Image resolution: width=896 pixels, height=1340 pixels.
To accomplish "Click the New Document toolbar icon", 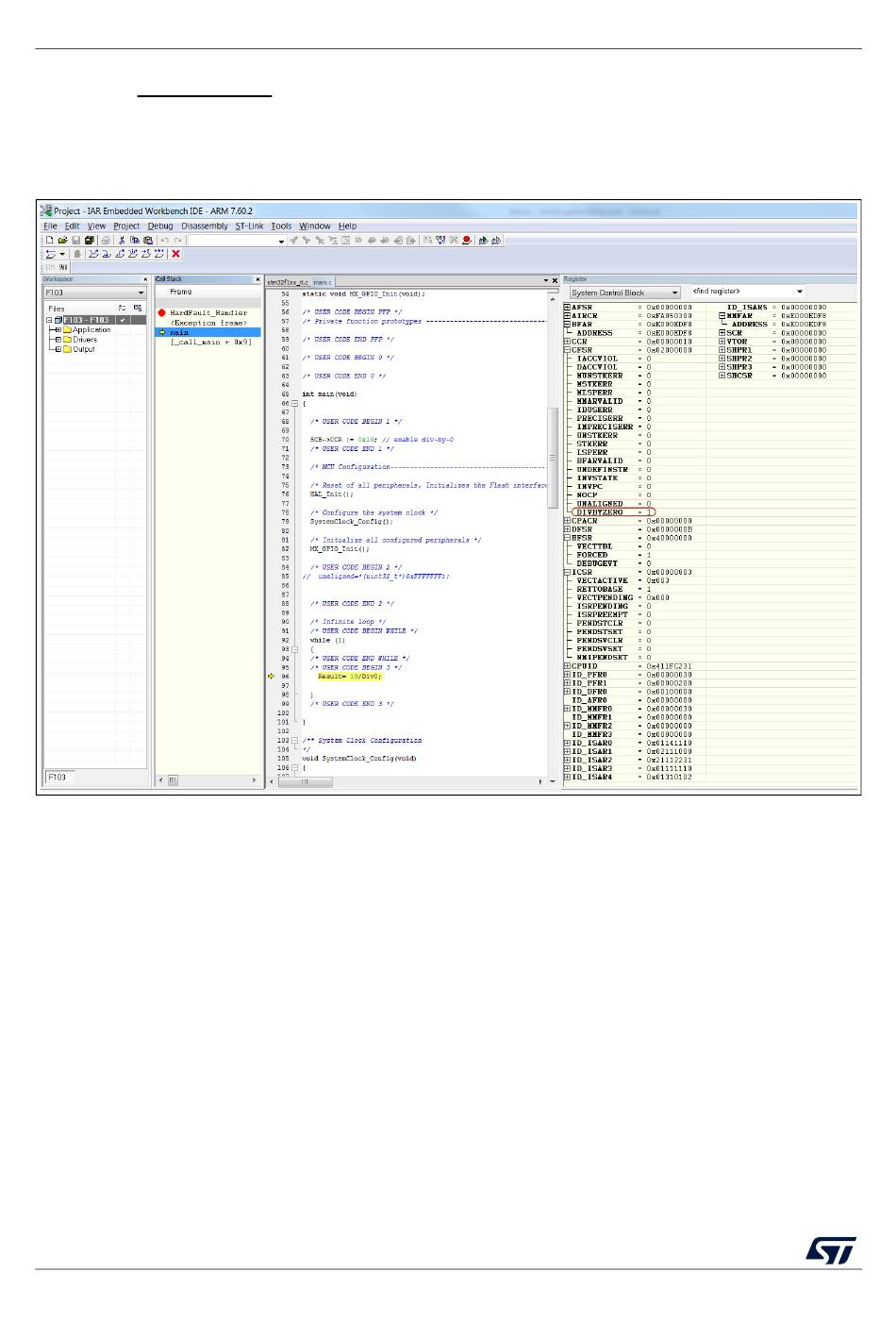I will point(49,241).
